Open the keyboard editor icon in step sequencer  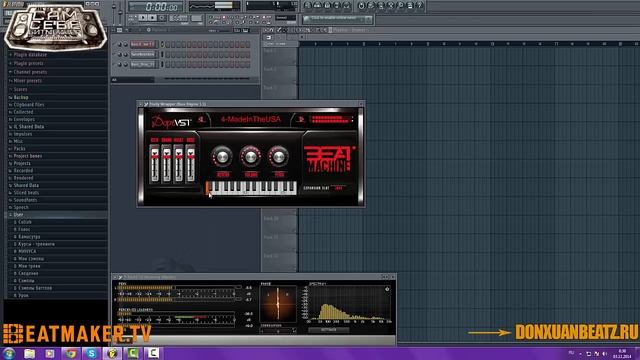pos(245,30)
